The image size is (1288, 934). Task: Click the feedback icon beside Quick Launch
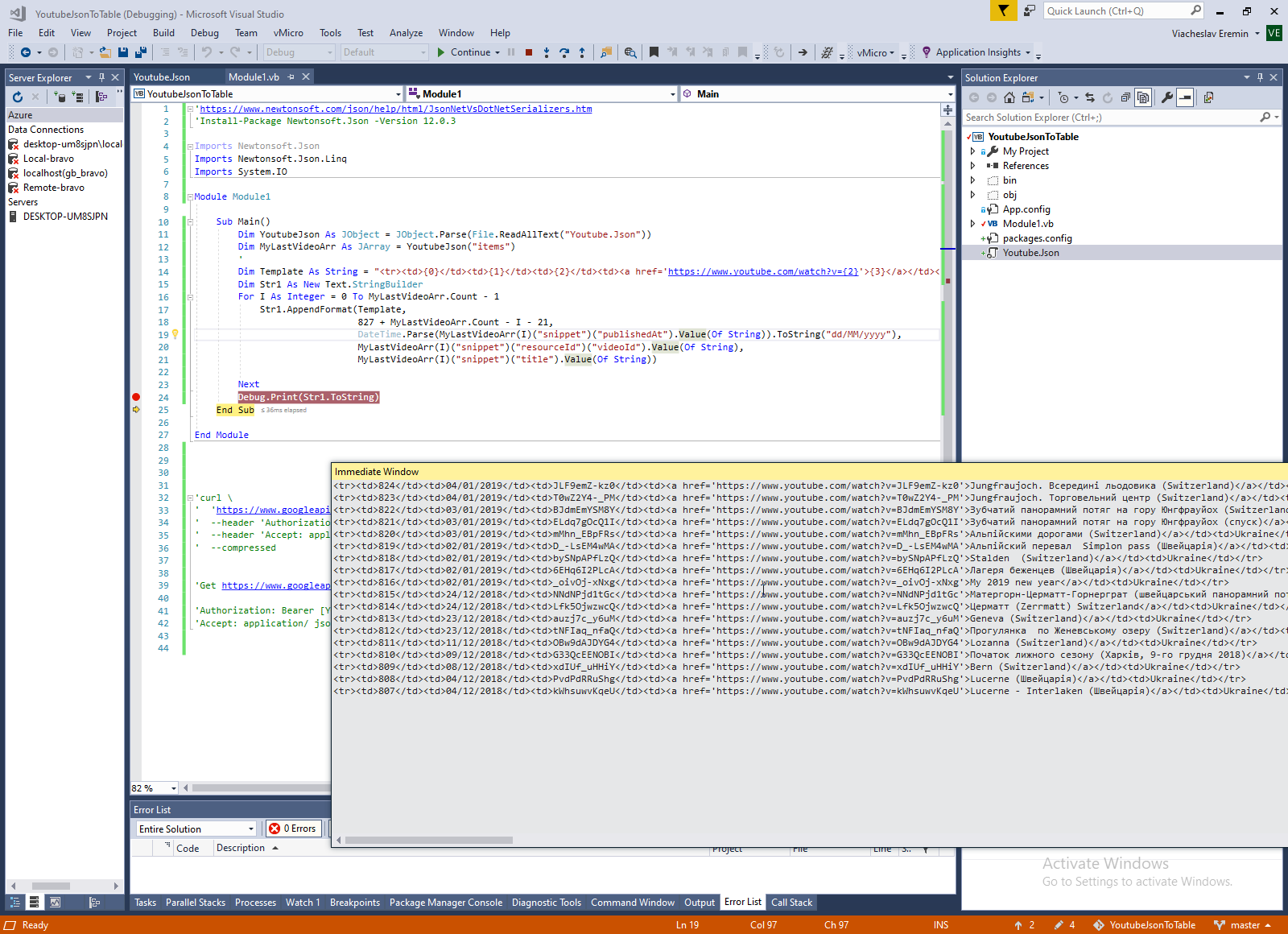click(x=1030, y=10)
